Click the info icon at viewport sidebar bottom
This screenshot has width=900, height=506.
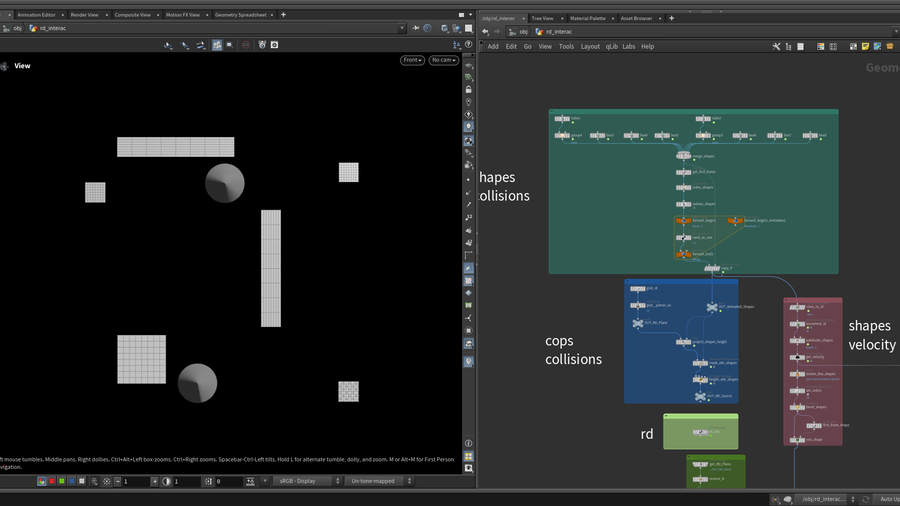pyautogui.click(x=469, y=442)
